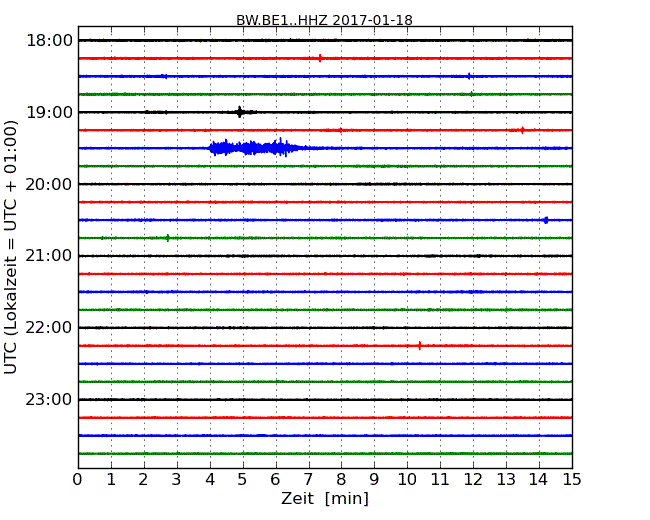The height and width of the screenshot is (520, 650).
Task: Click the blue spike near minute 14 on the 20:30 trace
Action: tap(546, 220)
